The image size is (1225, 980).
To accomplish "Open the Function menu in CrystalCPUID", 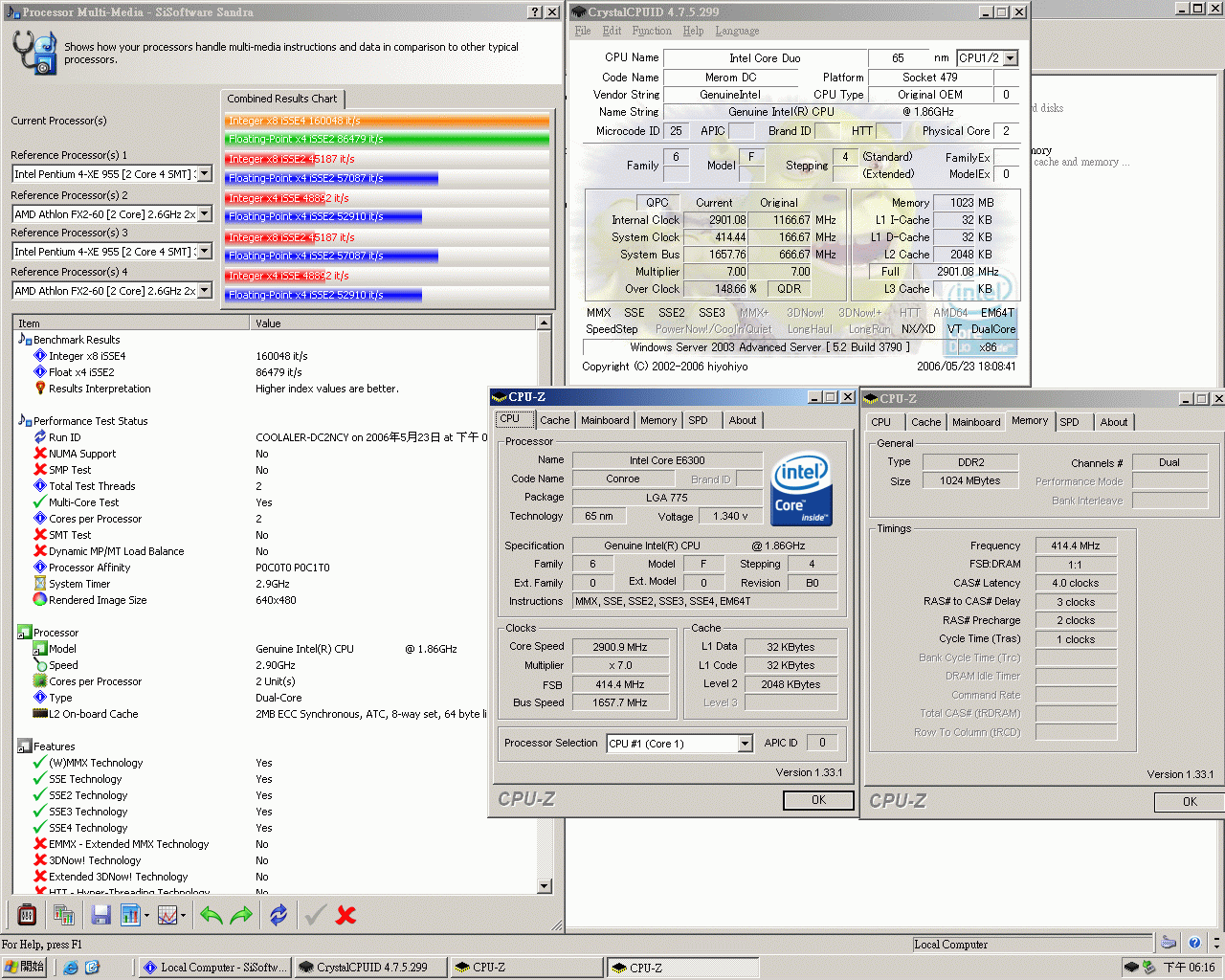I will pyautogui.click(x=652, y=32).
